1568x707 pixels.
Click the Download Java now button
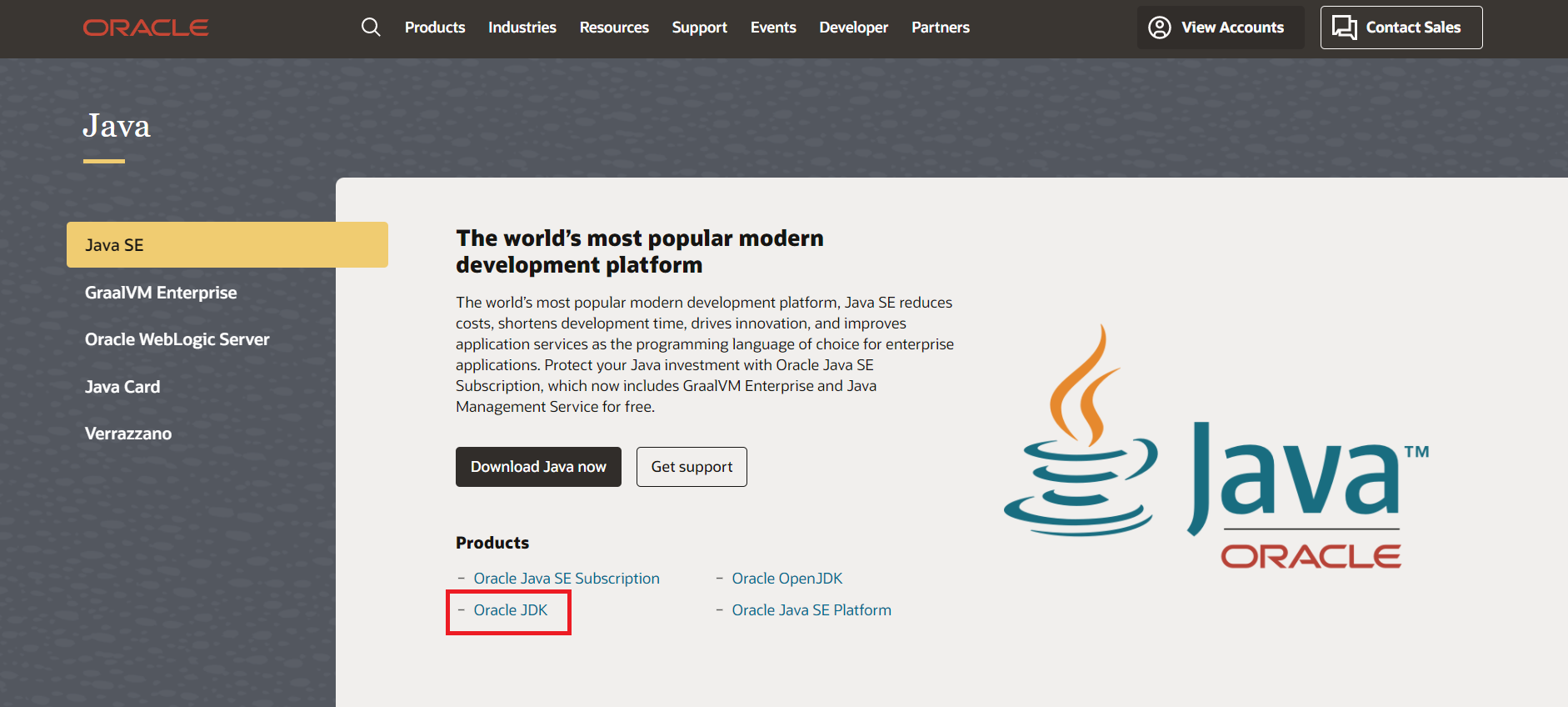point(538,467)
